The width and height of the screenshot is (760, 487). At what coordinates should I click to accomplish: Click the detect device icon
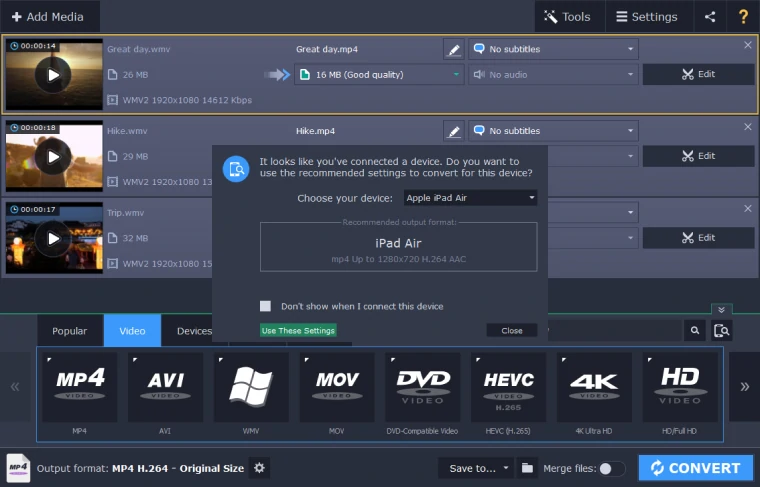(x=722, y=330)
